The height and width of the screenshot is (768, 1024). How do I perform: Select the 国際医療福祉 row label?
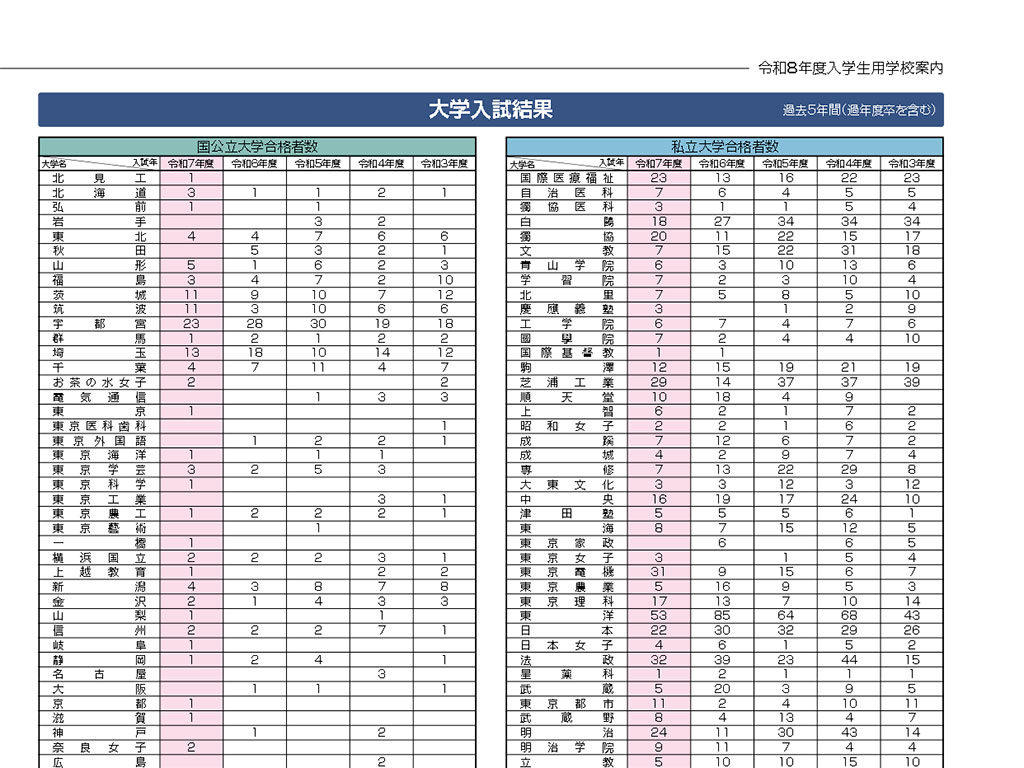point(566,178)
